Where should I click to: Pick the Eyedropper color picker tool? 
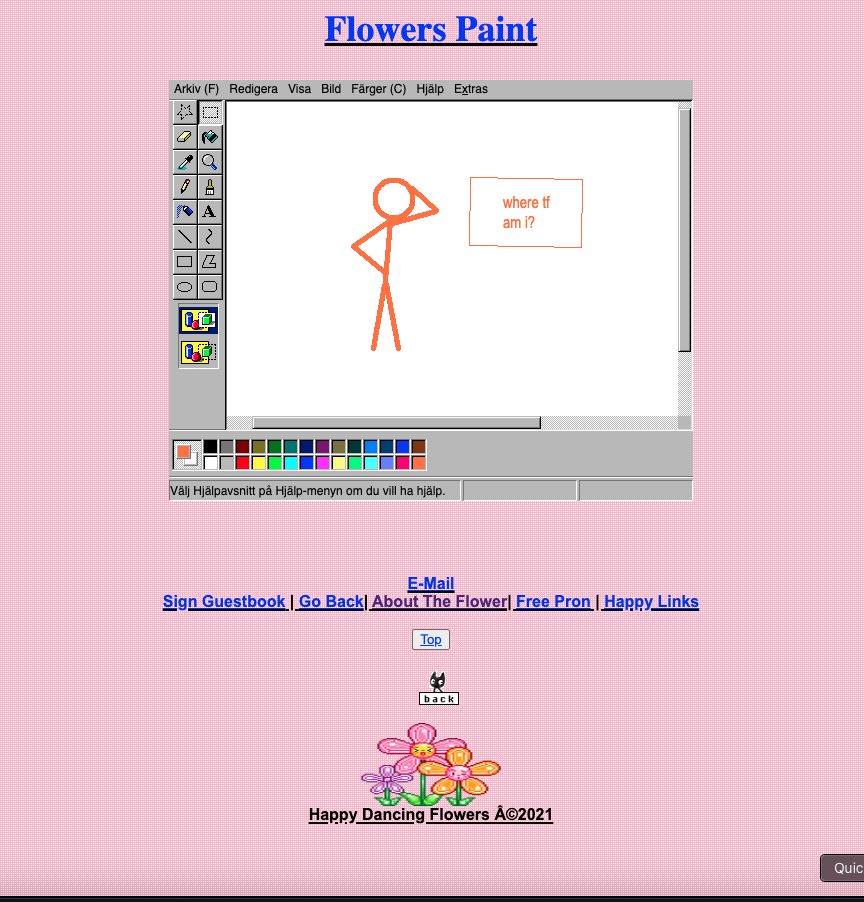click(x=185, y=162)
